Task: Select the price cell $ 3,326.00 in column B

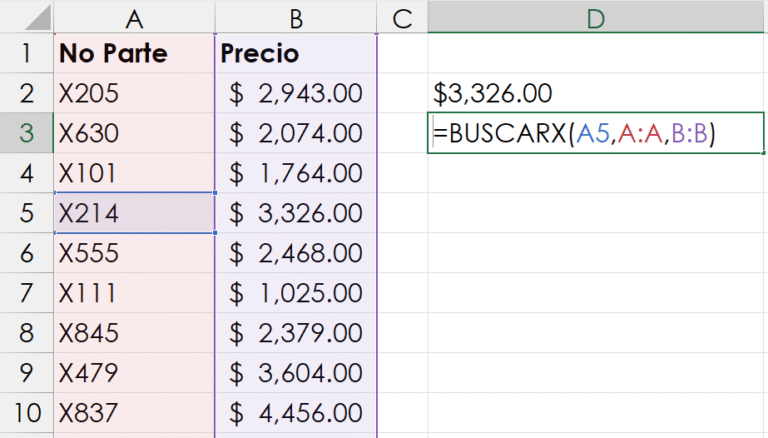Action: point(296,213)
